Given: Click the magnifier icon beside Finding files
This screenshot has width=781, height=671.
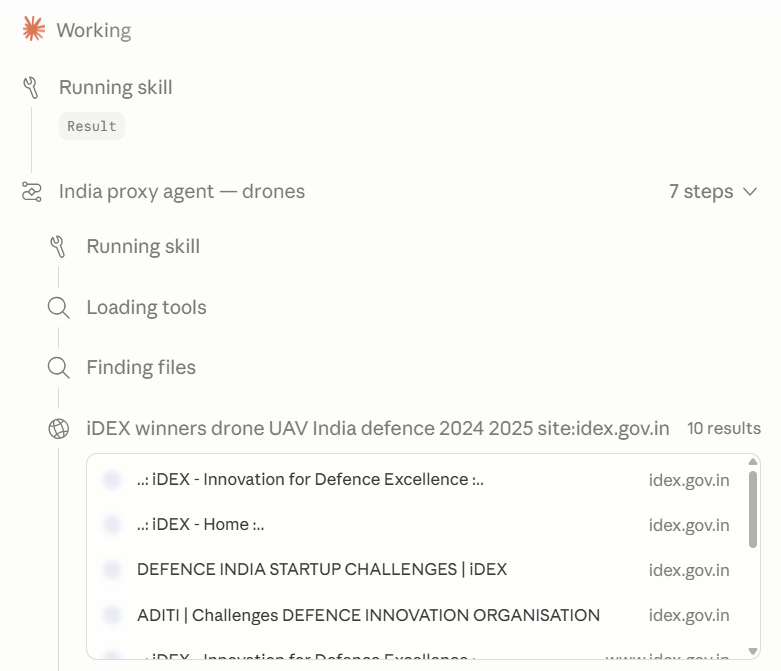Looking at the screenshot, I should [58, 368].
